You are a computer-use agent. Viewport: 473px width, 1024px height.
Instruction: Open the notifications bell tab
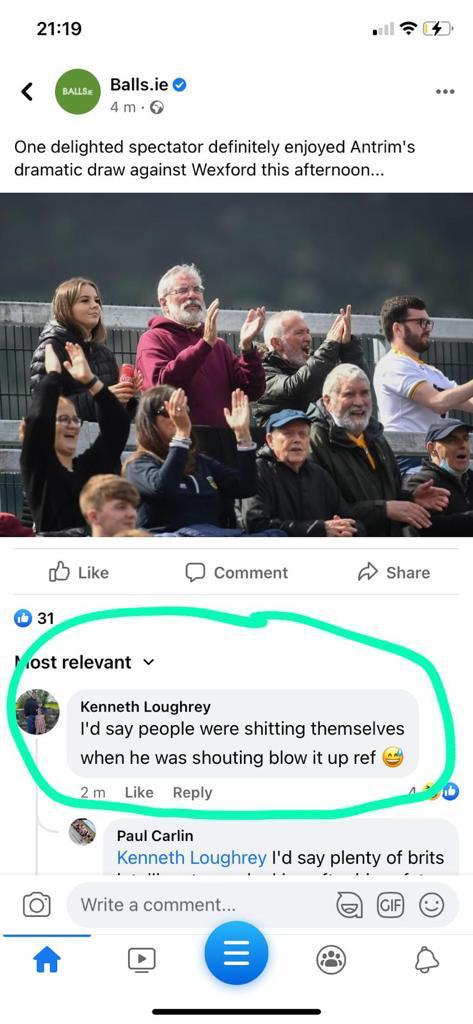(x=429, y=959)
